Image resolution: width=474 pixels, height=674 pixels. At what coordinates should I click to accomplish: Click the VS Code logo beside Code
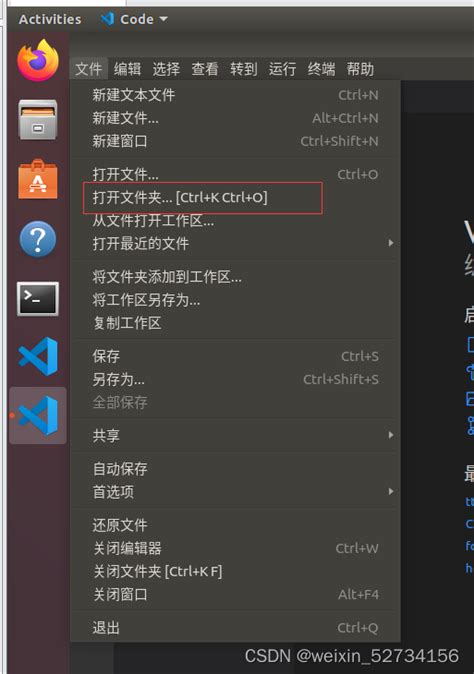107,19
